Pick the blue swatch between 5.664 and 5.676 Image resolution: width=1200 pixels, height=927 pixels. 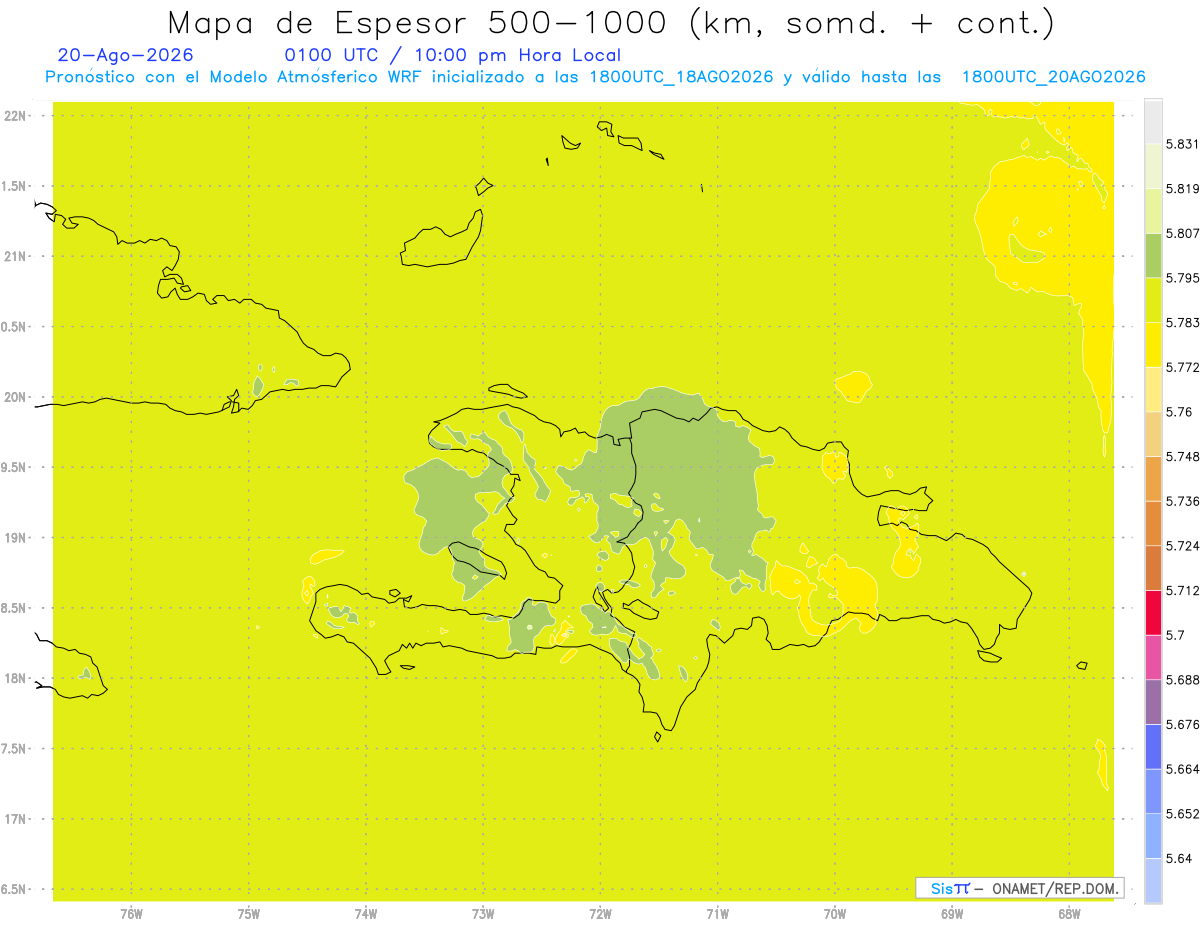(x=1153, y=747)
